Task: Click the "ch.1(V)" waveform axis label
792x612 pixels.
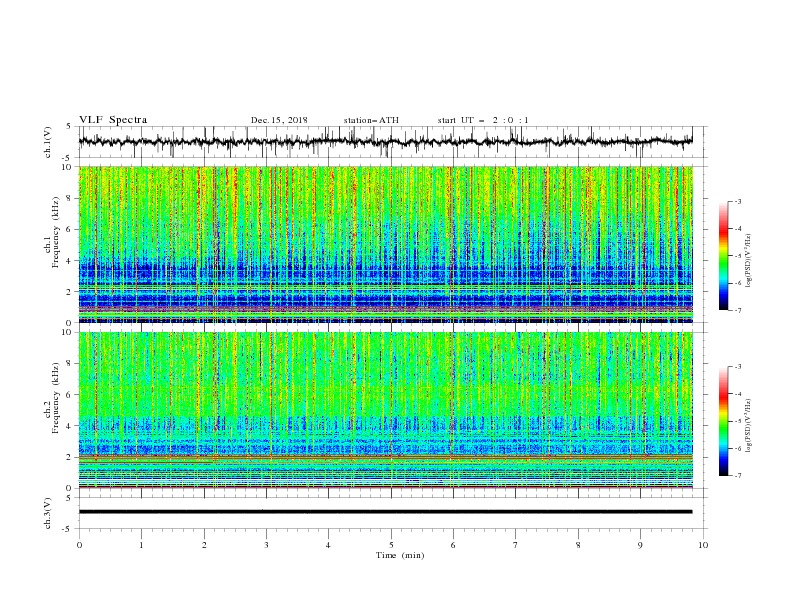Action: (x=48, y=142)
